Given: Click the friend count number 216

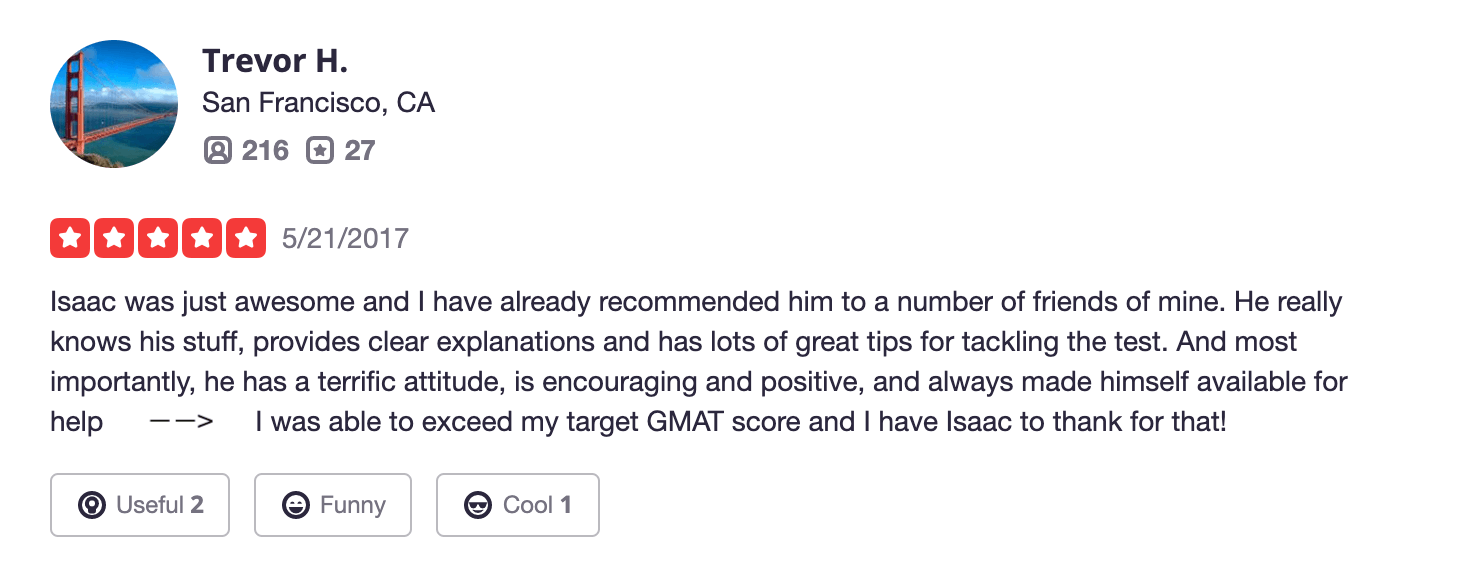Looking at the screenshot, I should pyautogui.click(x=265, y=151).
